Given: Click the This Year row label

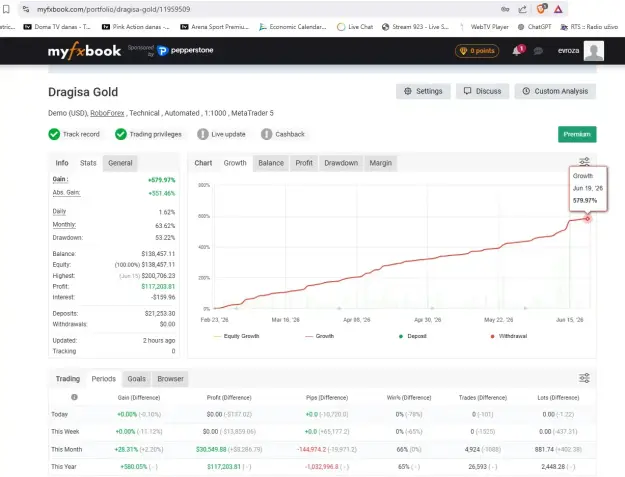Looking at the screenshot, I should click(x=64, y=467).
